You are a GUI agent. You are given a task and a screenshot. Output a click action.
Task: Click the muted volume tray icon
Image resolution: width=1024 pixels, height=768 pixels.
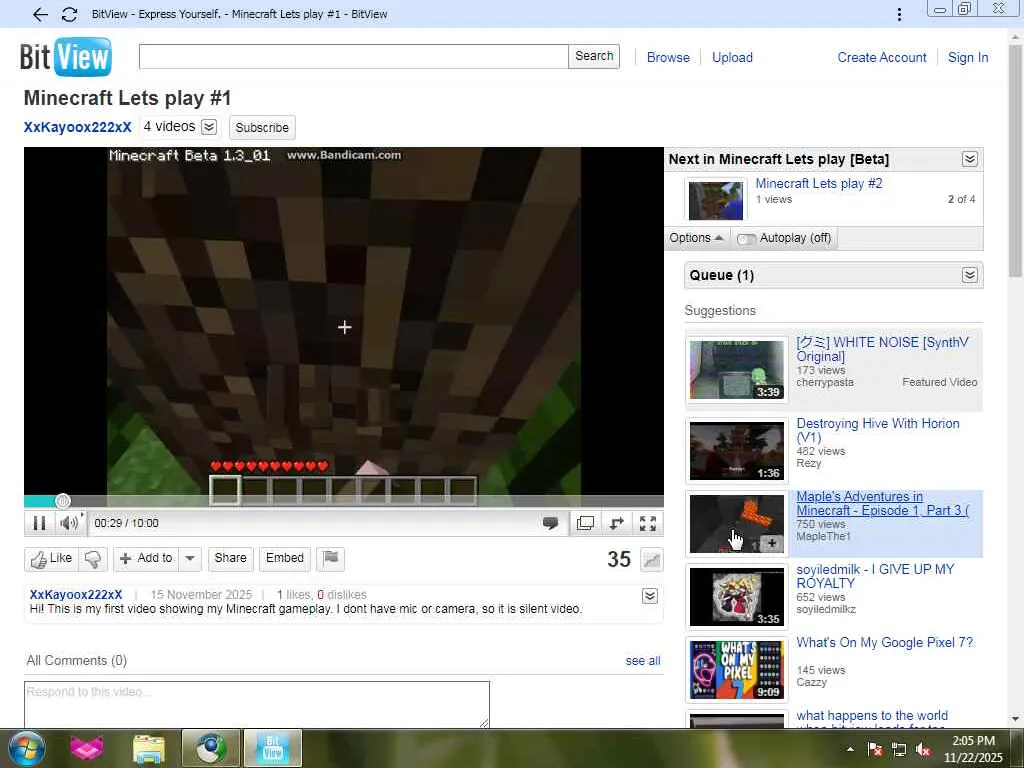tap(923, 750)
